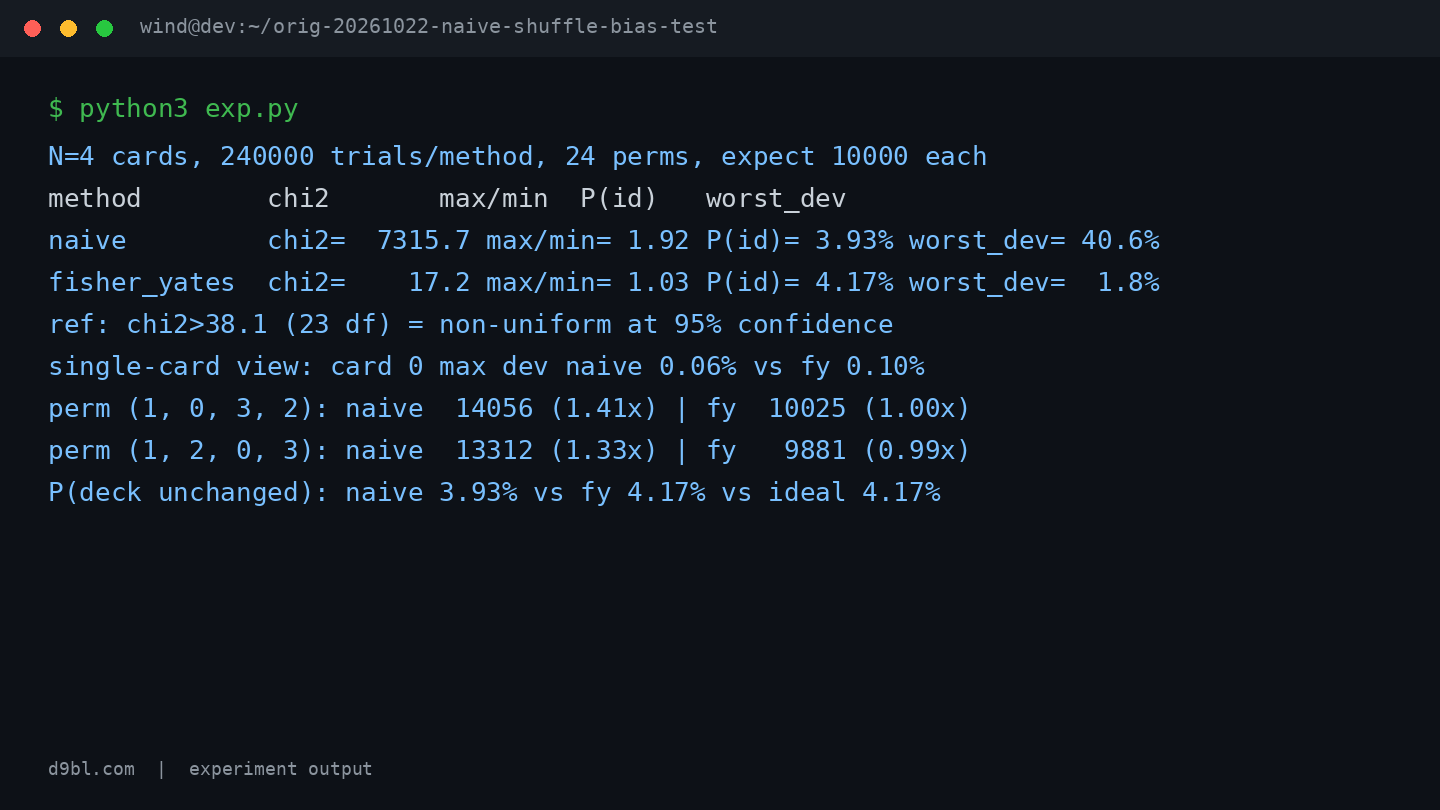Select the naive count 13312
Viewport: 1440px width, 810px height.
pos(494,451)
